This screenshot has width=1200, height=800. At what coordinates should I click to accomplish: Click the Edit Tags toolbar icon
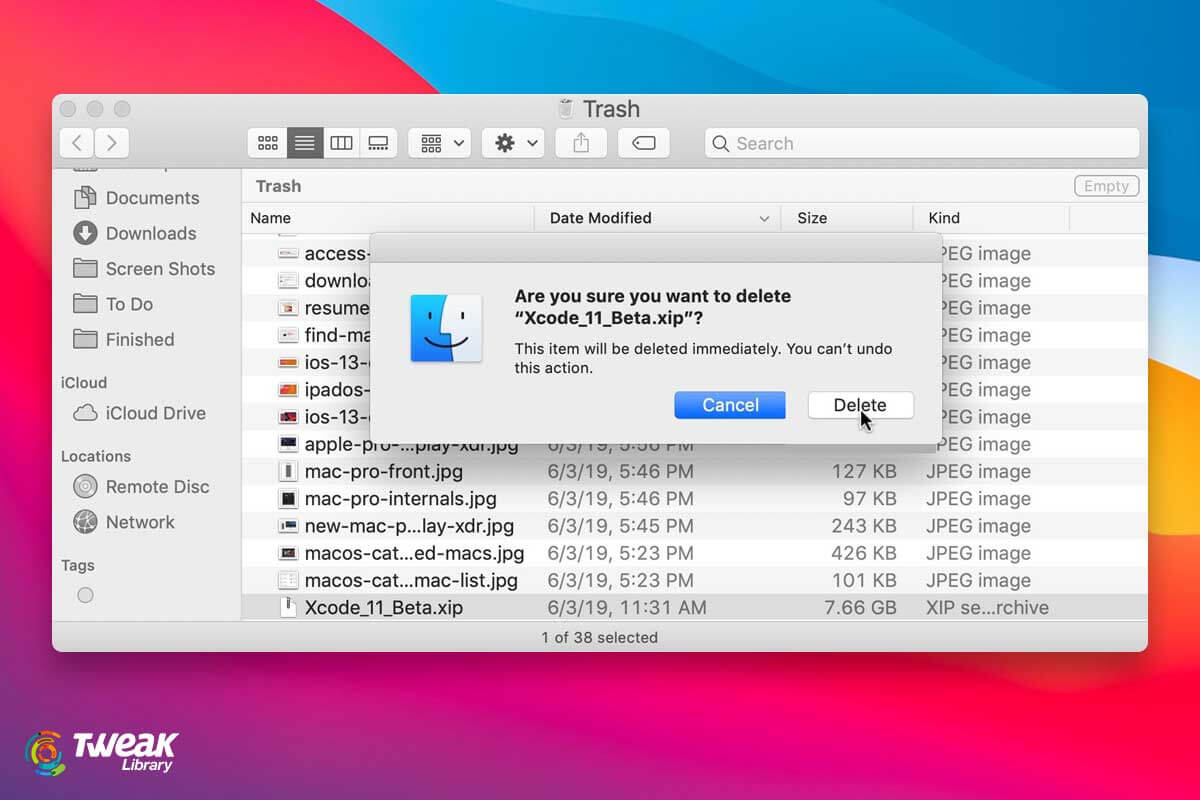pos(643,143)
